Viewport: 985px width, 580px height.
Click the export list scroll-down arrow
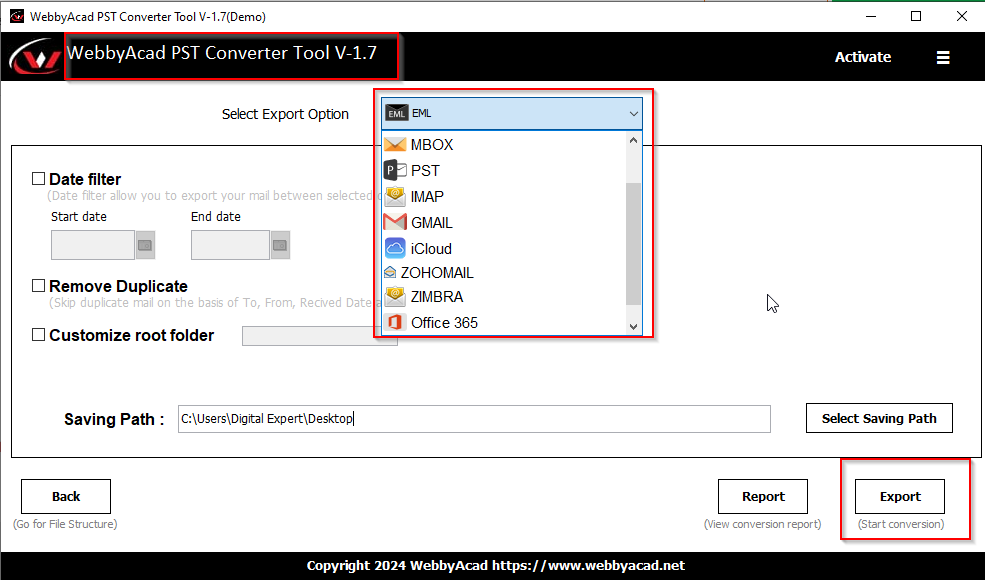[633, 327]
